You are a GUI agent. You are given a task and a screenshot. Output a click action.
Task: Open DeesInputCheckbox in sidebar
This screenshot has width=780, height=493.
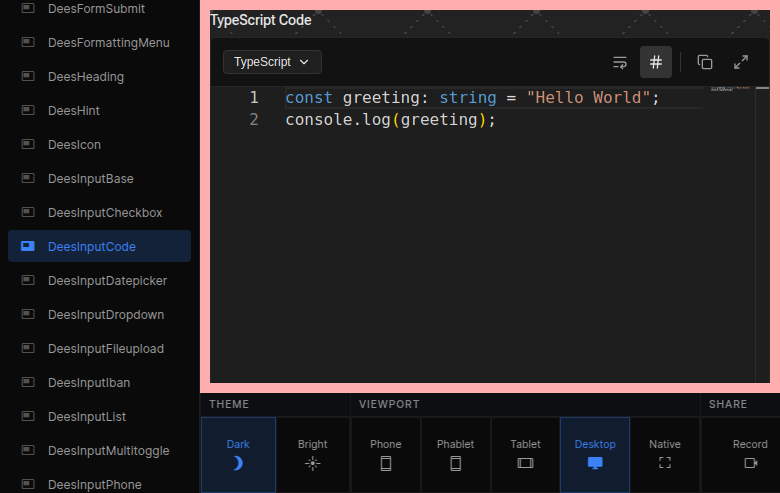(x=104, y=213)
